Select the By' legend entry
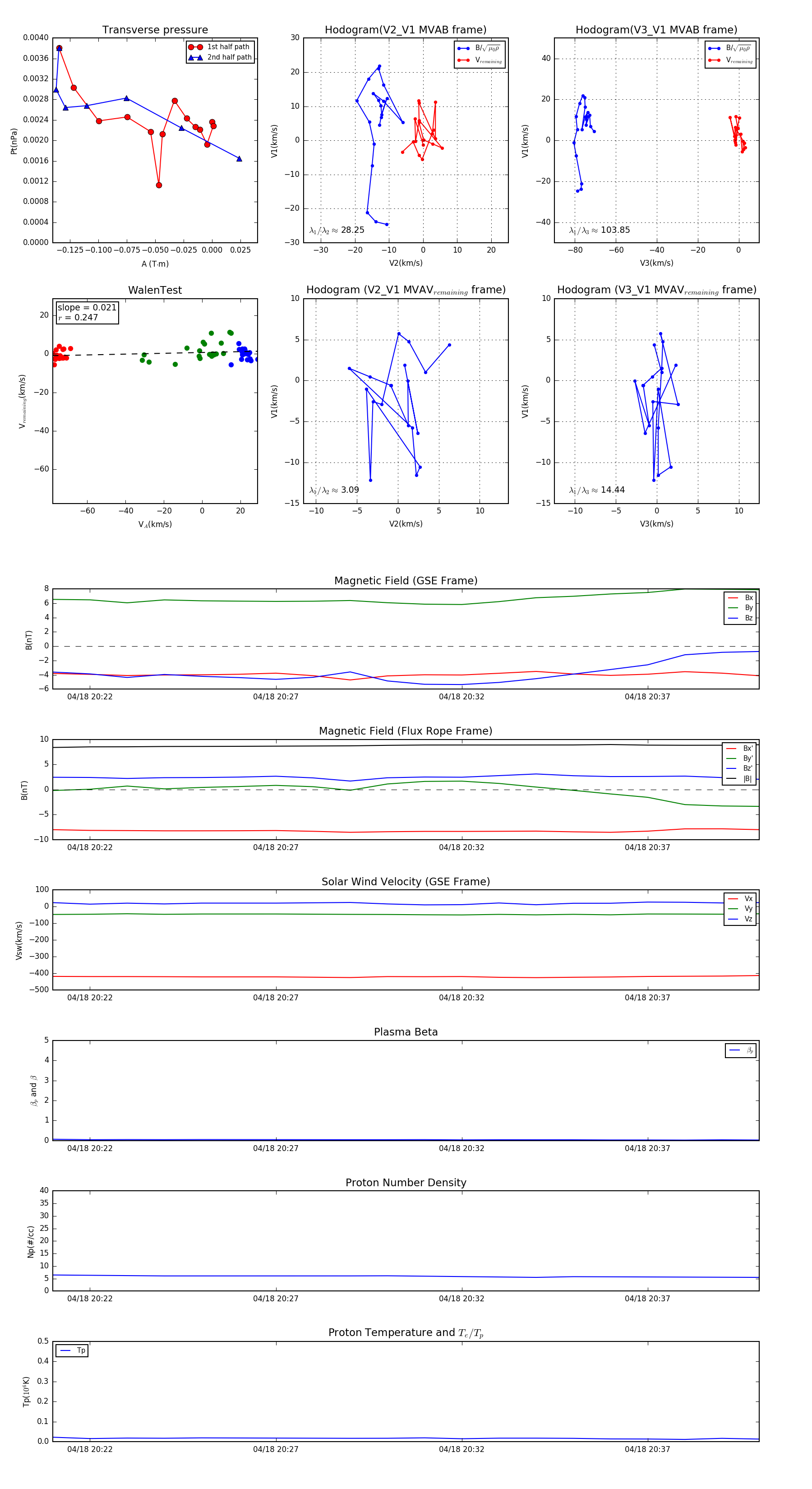812x1489 pixels. pos(739,758)
